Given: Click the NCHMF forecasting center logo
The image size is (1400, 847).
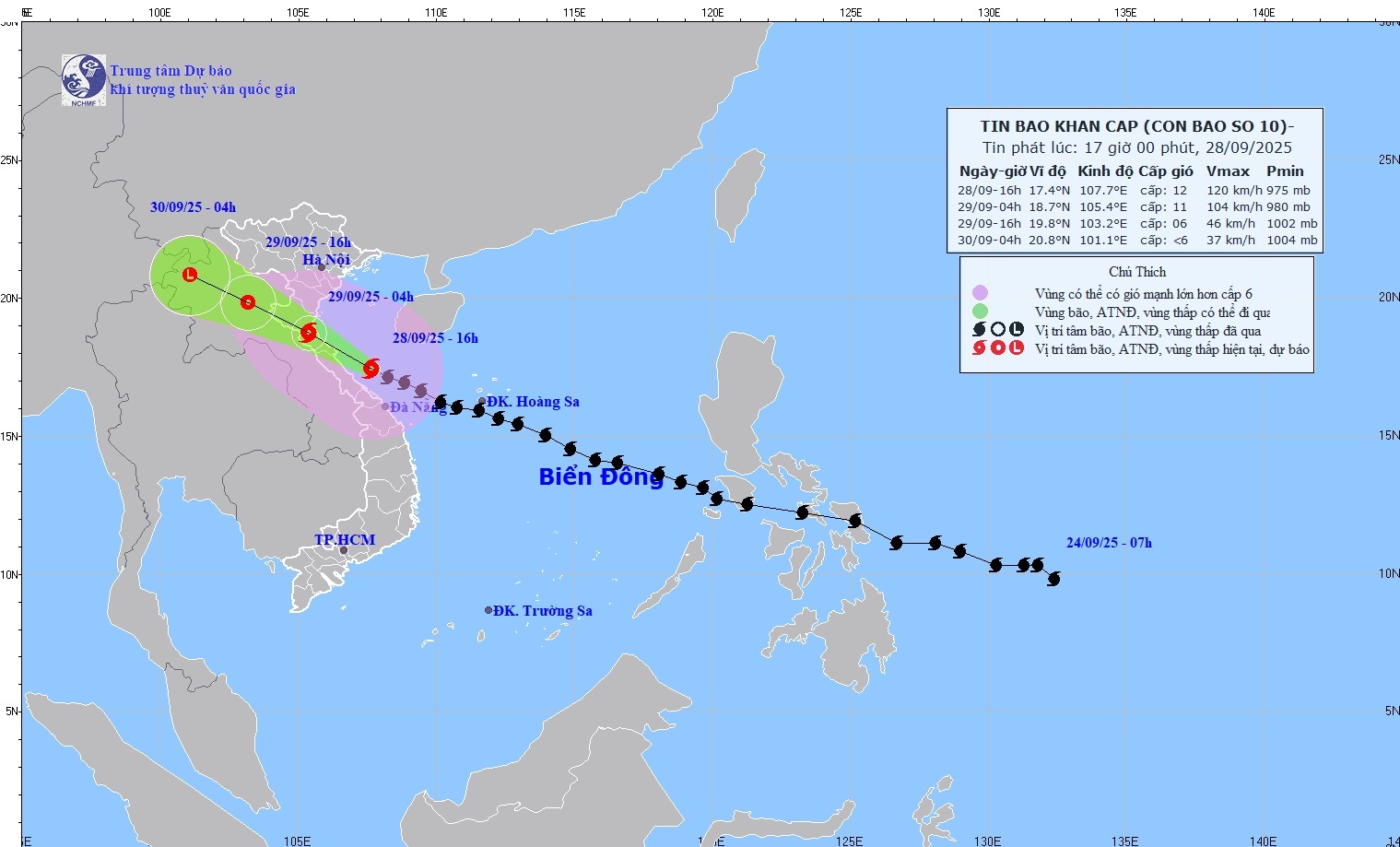Looking at the screenshot, I should pos(84,80).
